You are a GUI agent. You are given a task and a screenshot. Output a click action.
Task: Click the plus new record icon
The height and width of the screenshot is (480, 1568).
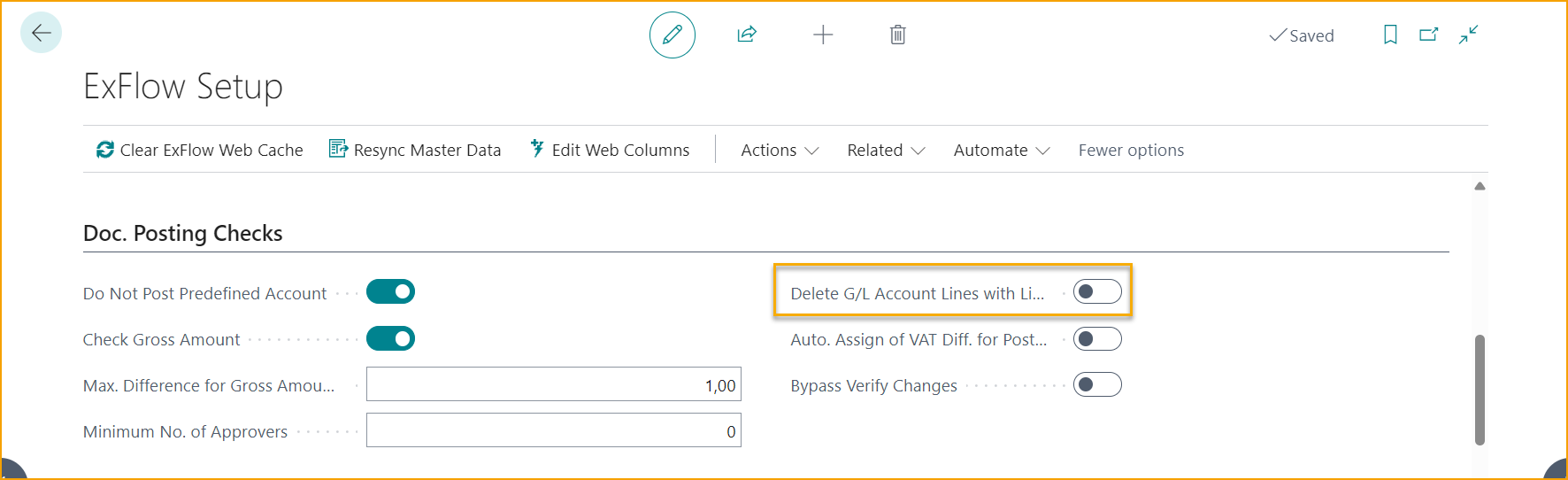823,35
